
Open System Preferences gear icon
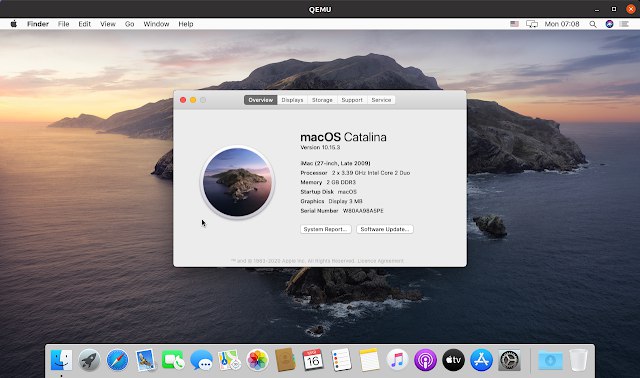click(509, 360)
